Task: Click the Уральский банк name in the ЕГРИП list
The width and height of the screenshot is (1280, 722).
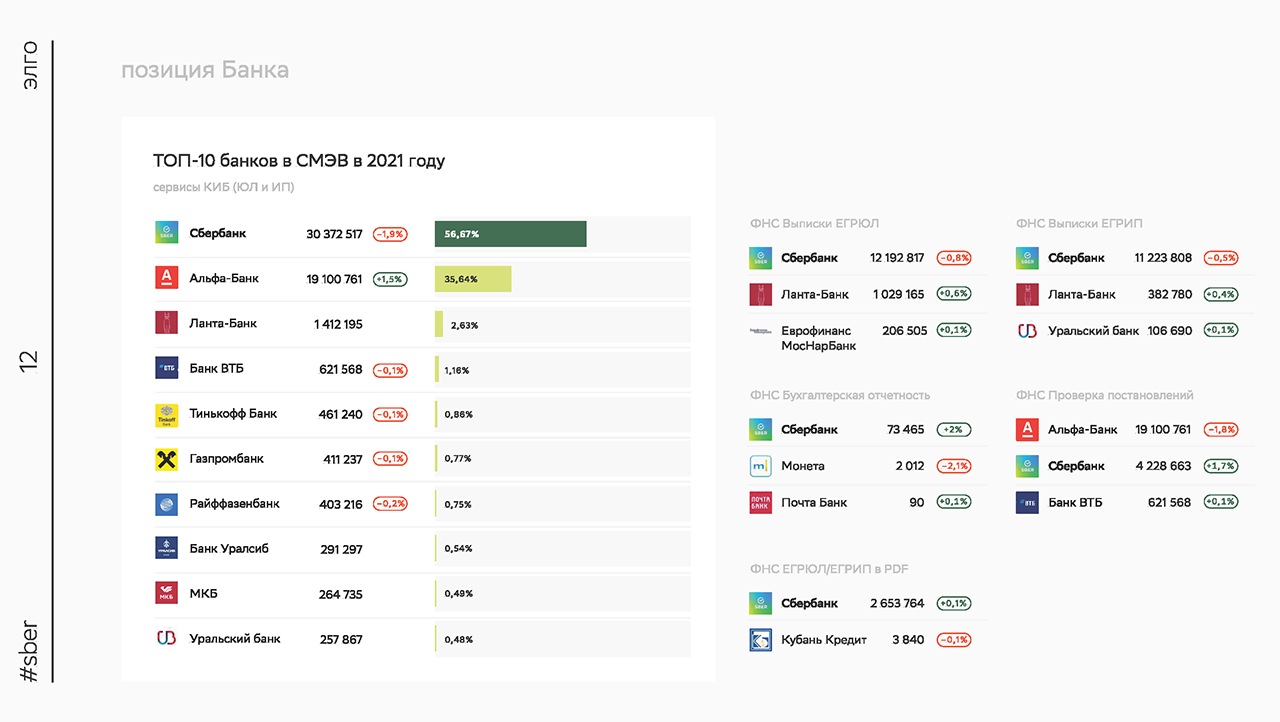Action: tap(1093, 330)
